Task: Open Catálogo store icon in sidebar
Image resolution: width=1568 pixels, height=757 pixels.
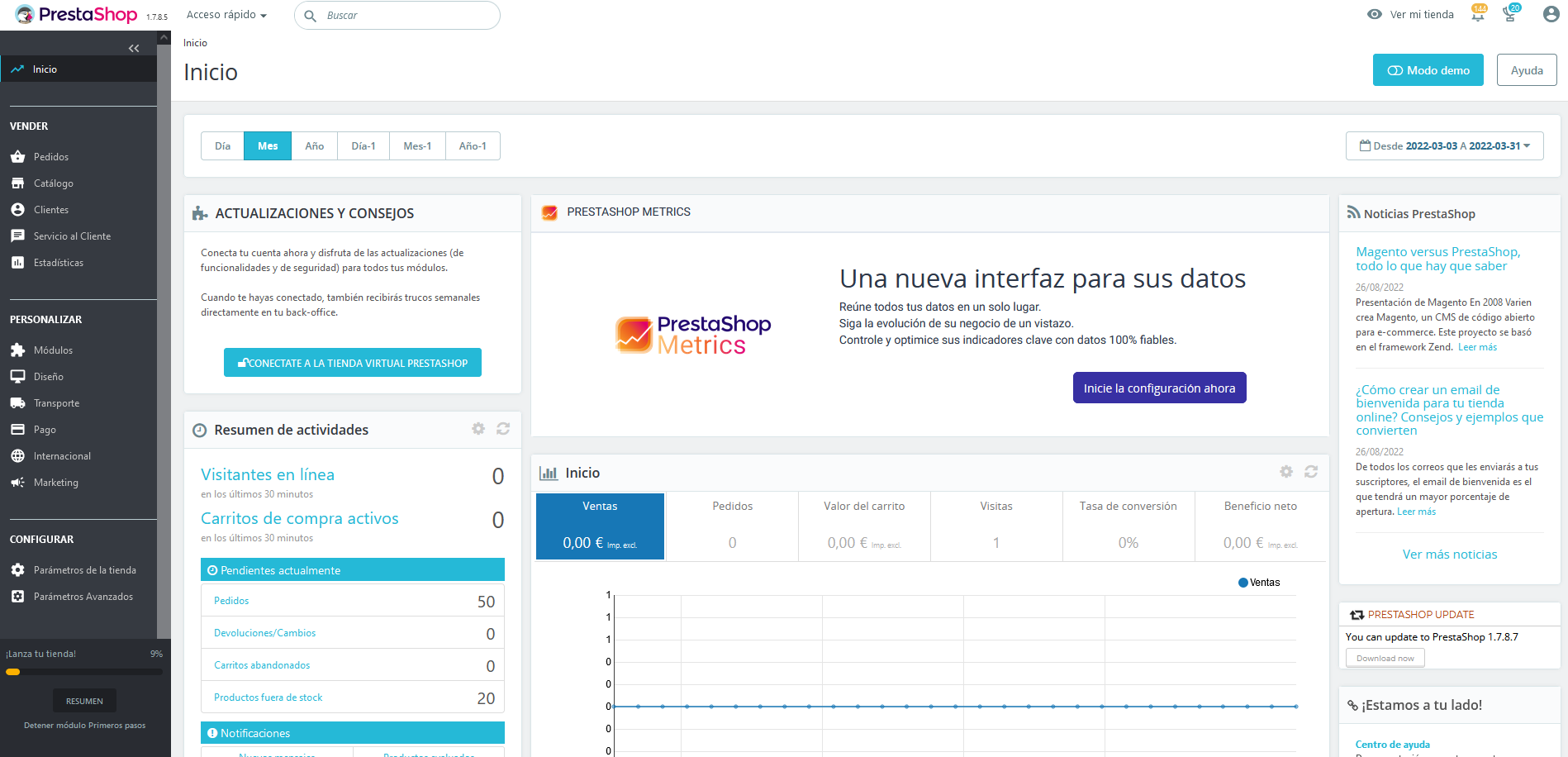Action: coord(17,183)
